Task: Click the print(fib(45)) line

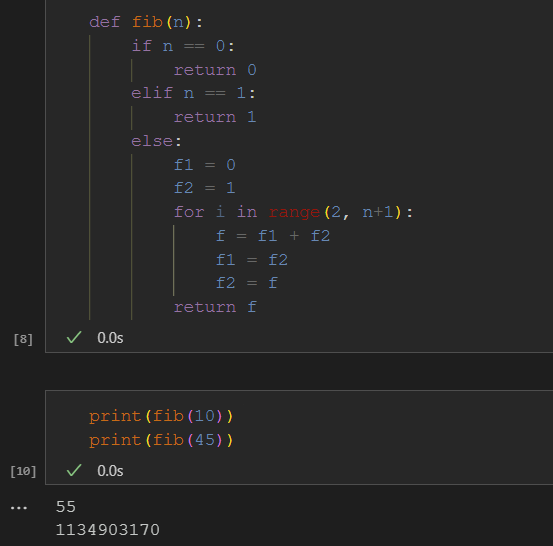Action: 161,440
